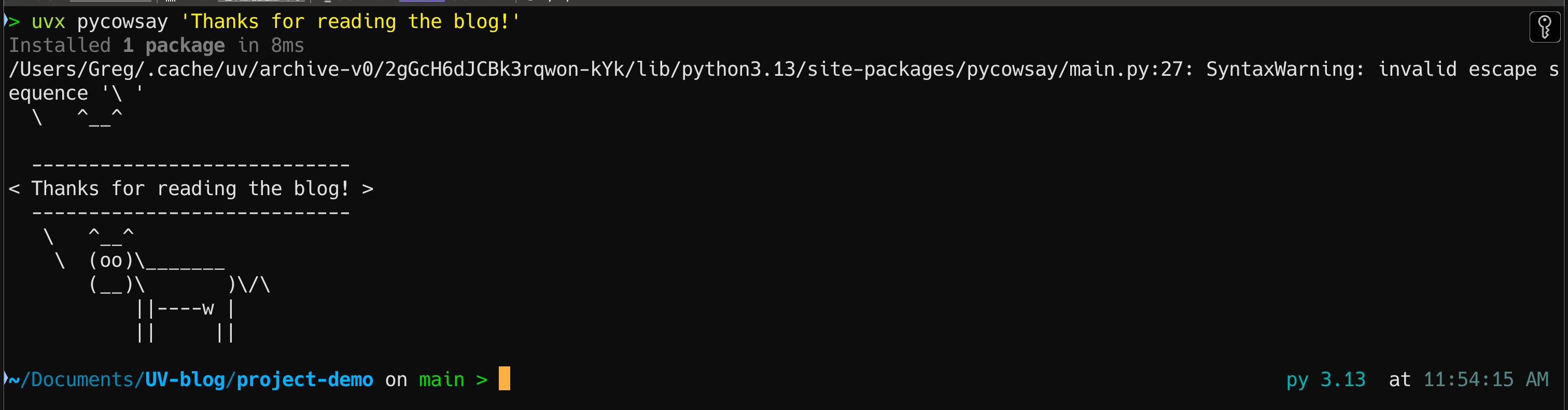Click the yellow 'Thanks for reading the blog!' argument
The width and height of the screenshot is (1568, 410).
click(351, 21)
